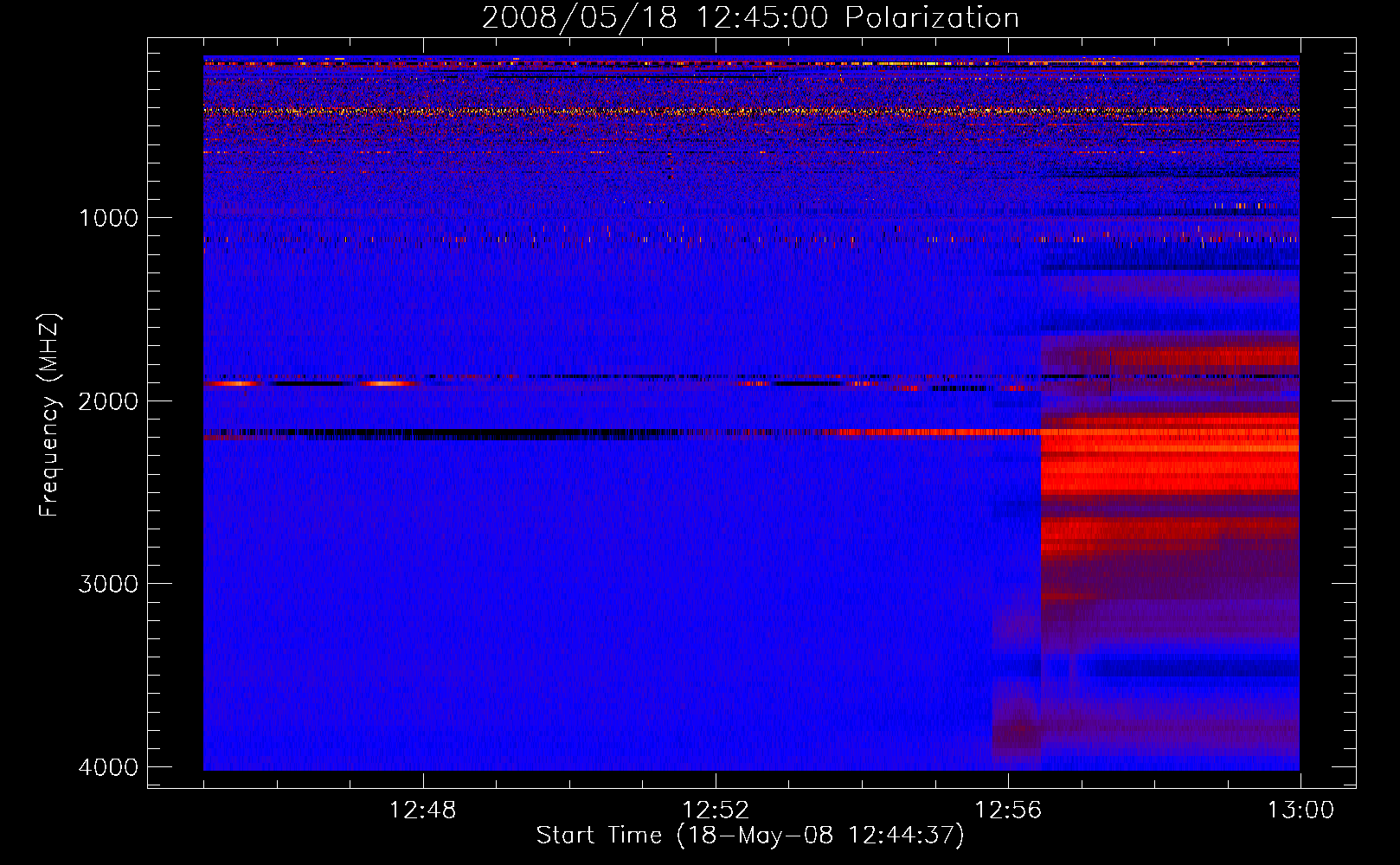Viewport: 1400px width, 865px height.
Task: Click the 2000 frequency tick label
Action: (108, 400)
